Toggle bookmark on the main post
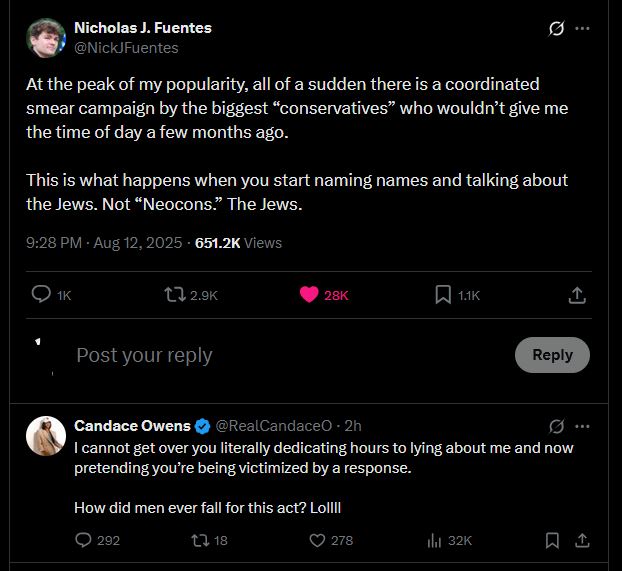The width and height of the screenshot is (622, 571). tap(443, 294)
